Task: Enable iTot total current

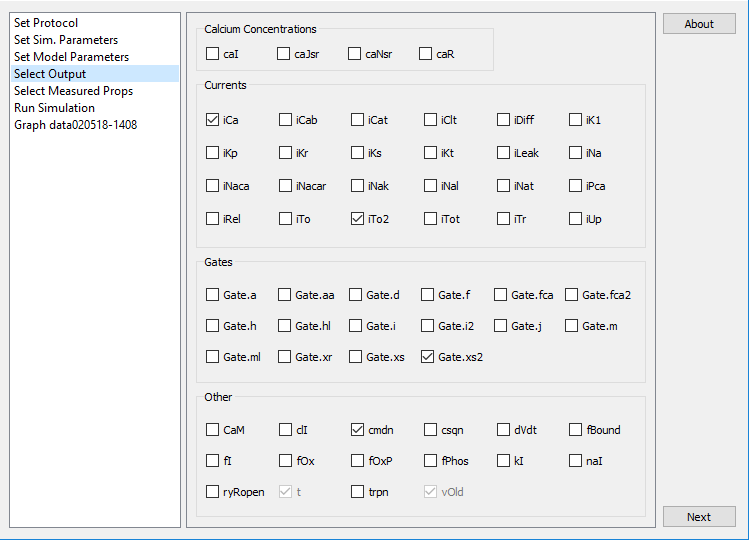Action: tap(430, 218)
